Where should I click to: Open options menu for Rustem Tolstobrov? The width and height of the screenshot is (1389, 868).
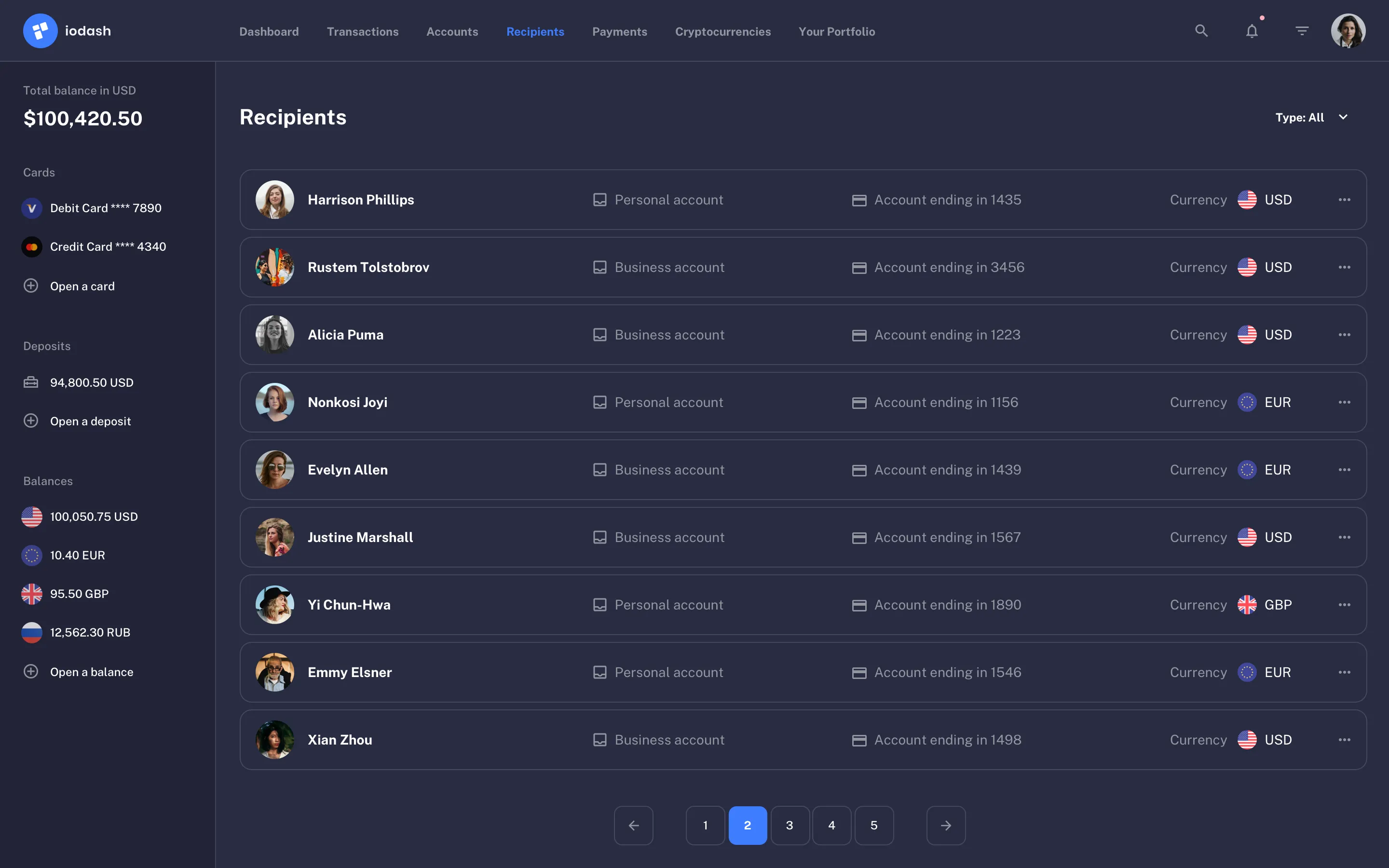[1346, 267]
